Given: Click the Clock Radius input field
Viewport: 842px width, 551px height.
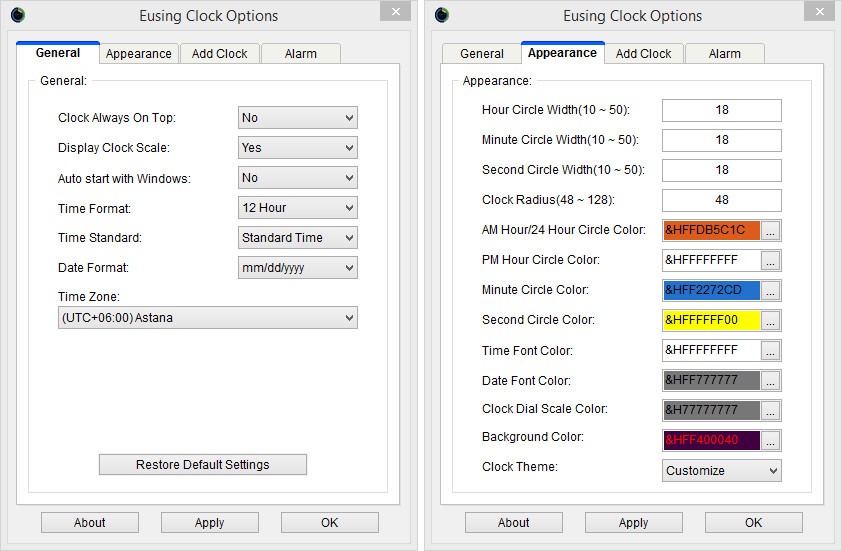Looking at the screenshot, I should pos(722,200).
